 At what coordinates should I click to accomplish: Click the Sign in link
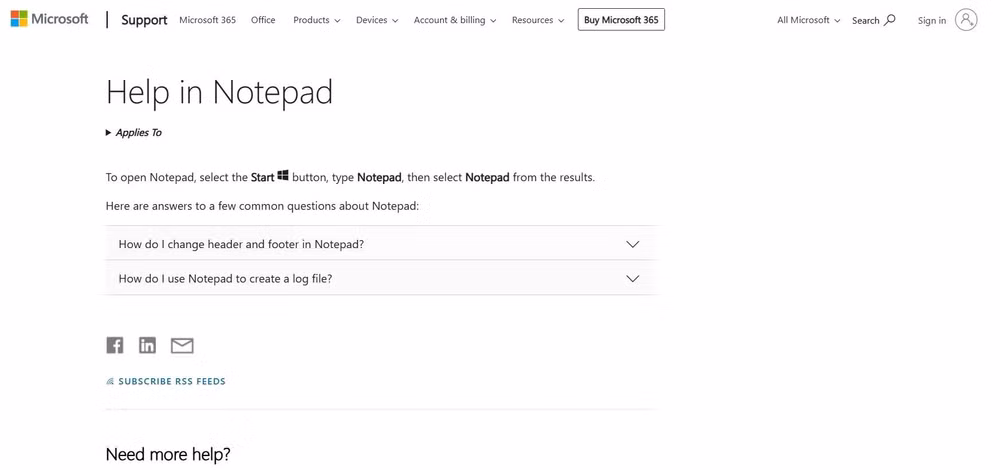tap(932, 20)
